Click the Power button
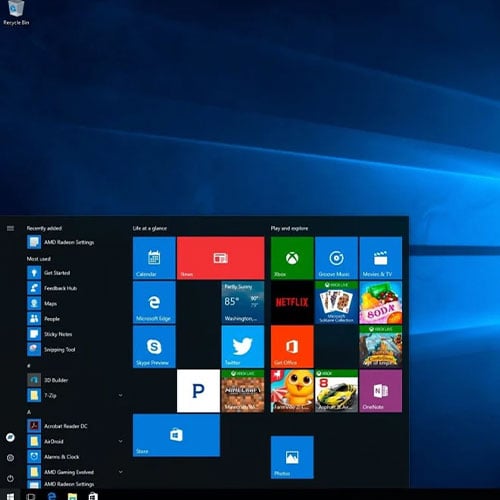 [x=10, y=479]
